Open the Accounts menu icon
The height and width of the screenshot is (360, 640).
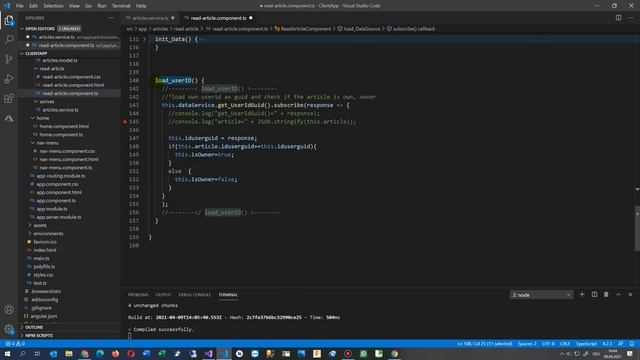[x=9, y=309]
